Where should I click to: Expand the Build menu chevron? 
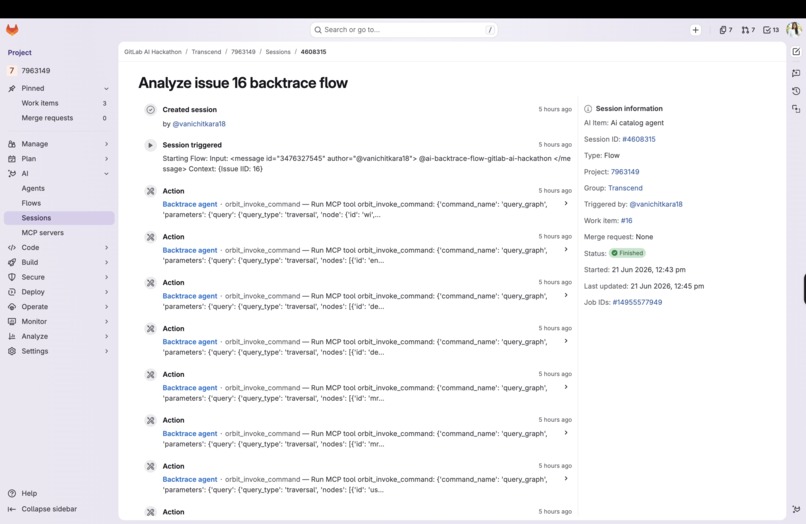coord(106,262)
